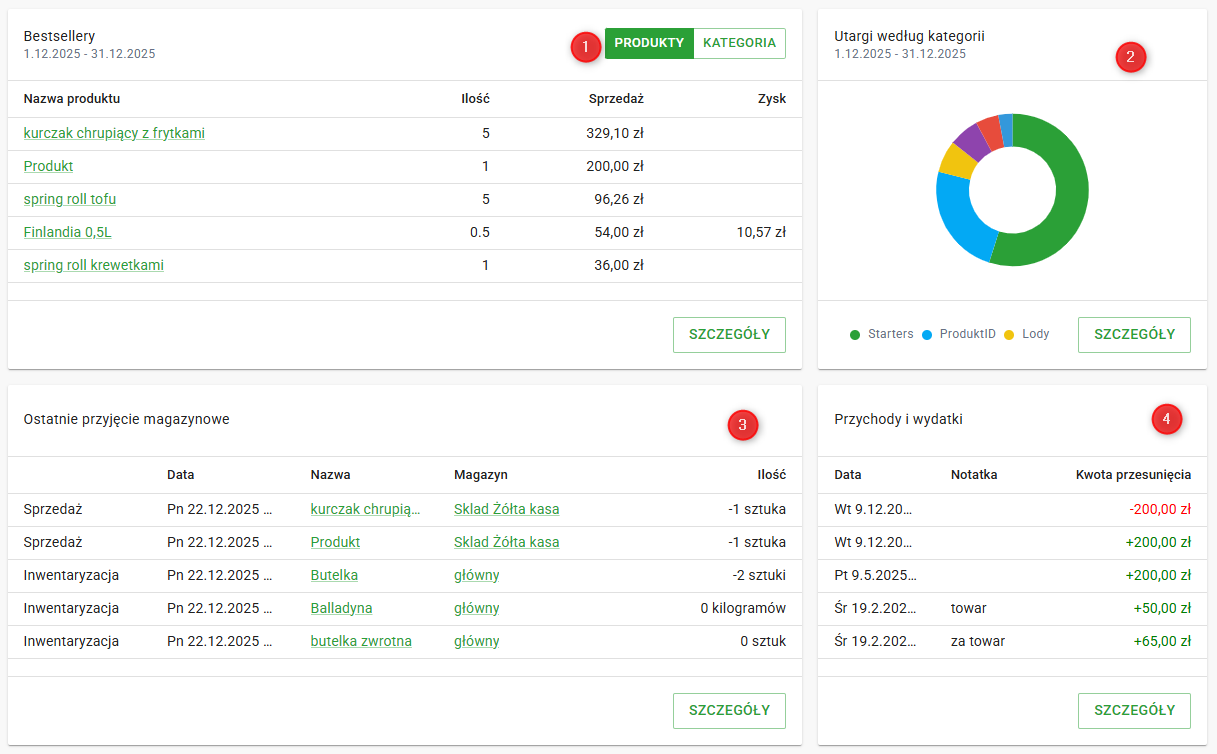The image size is (1217, 754).
Task: Open the butelka zwrotna item link
Action: tap(361, 641)
